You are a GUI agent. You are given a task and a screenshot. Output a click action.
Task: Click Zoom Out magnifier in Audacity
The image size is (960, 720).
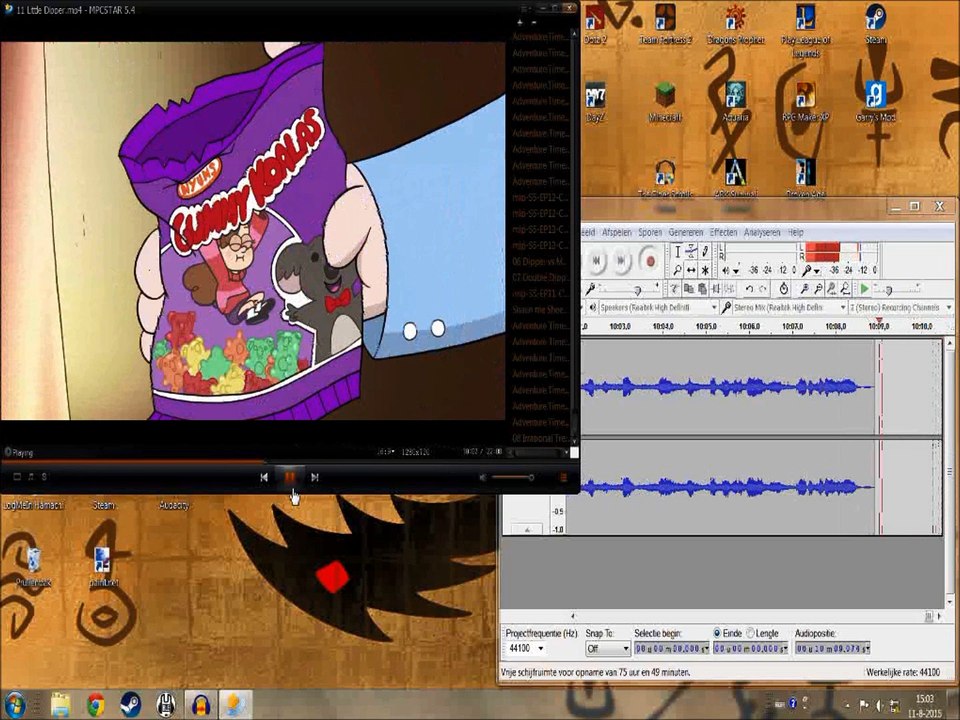point(819,289)
